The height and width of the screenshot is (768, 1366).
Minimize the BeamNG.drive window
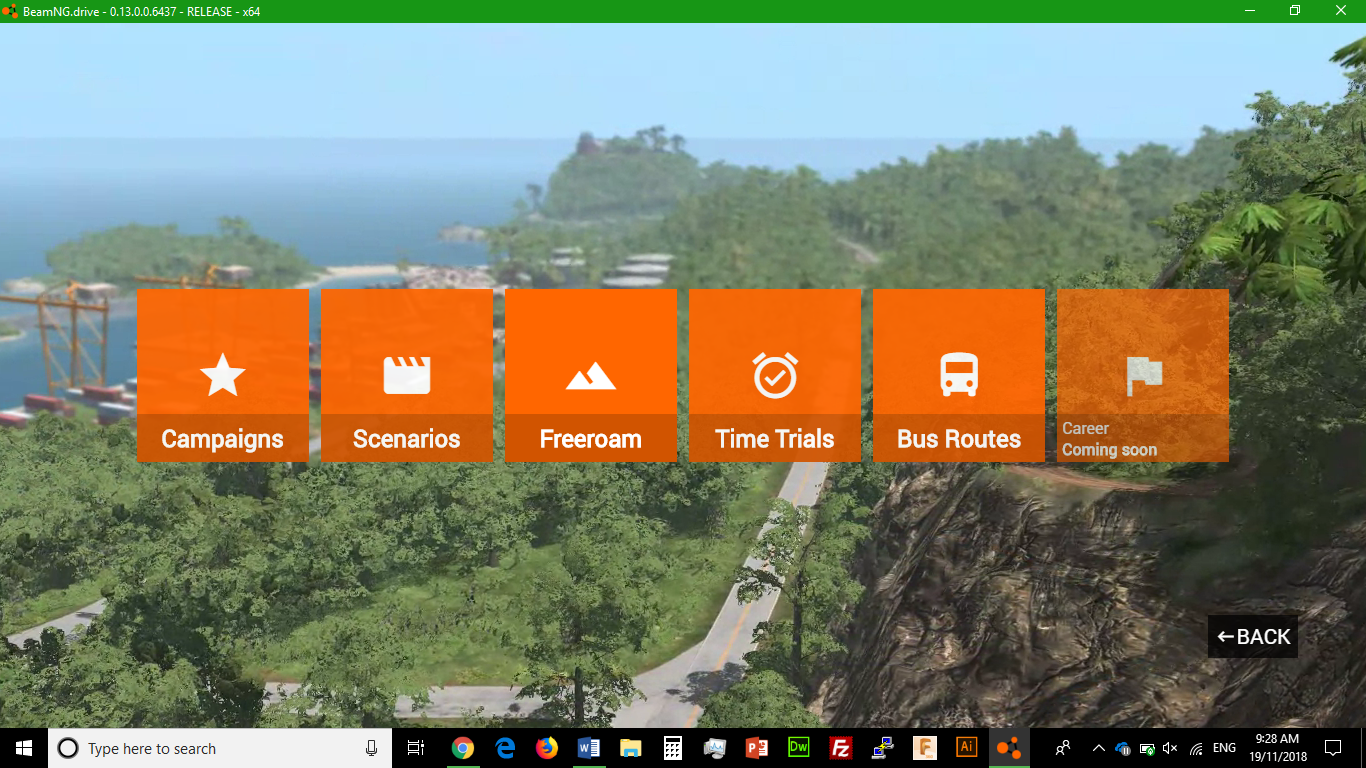coord(1250,11)
